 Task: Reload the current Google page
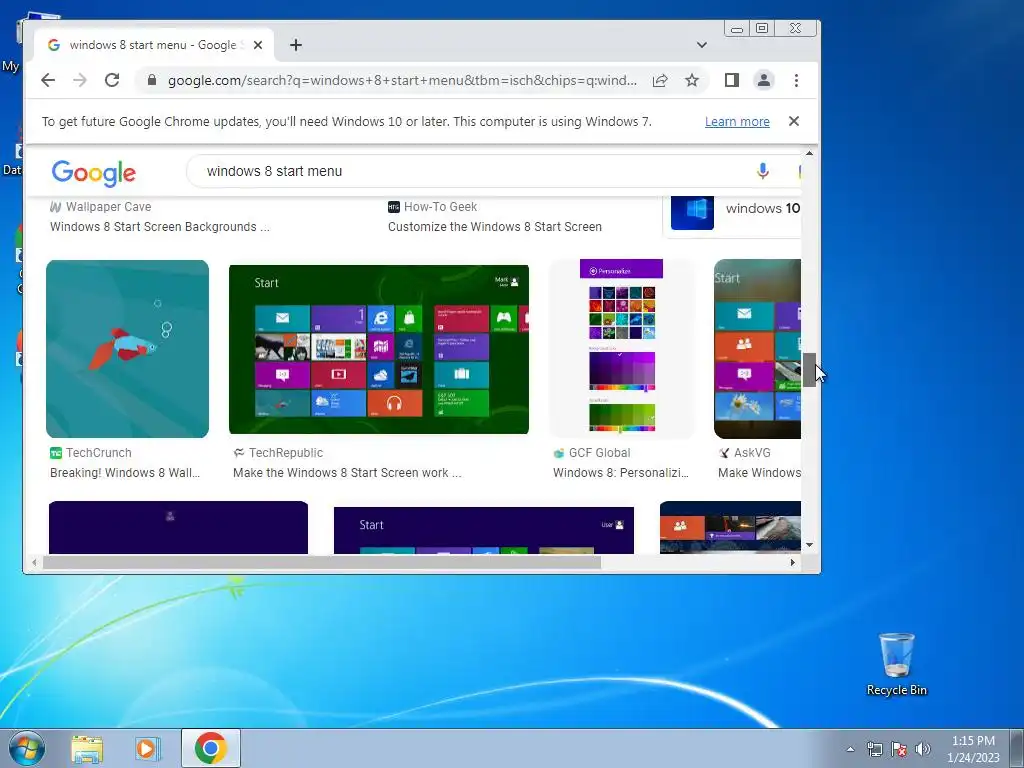point(112,80)
